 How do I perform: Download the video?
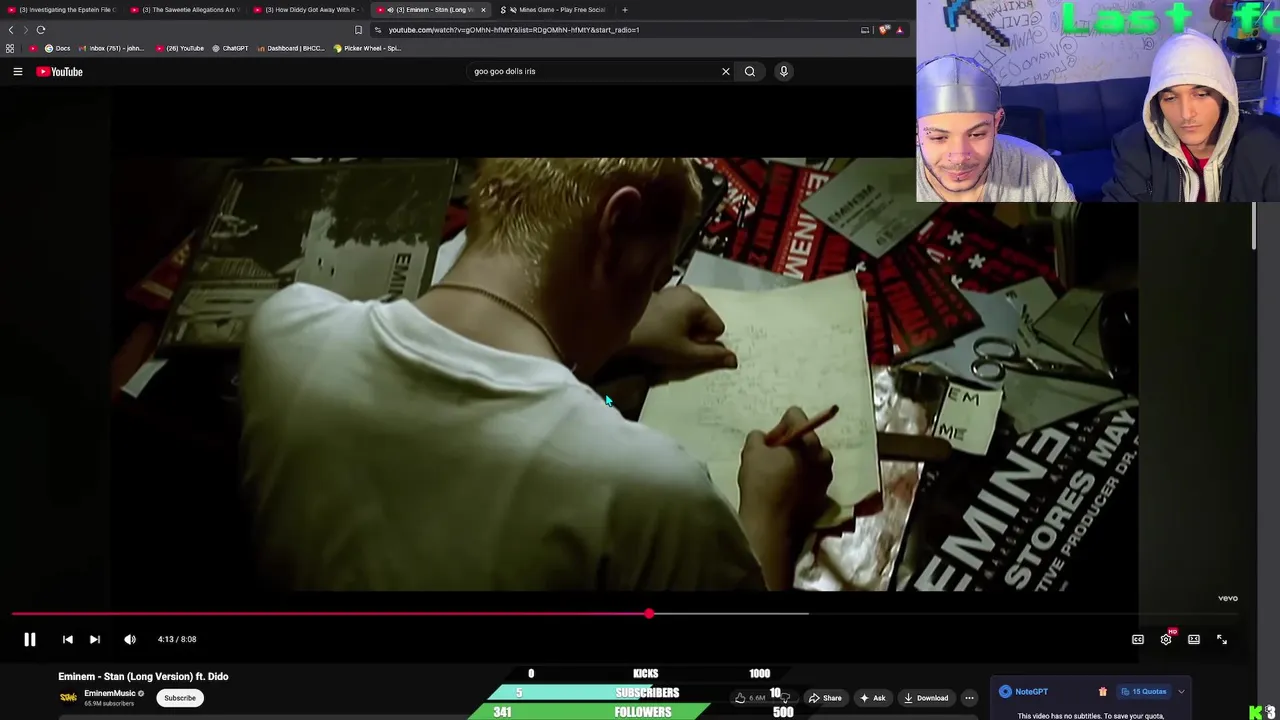pos(926,698)
